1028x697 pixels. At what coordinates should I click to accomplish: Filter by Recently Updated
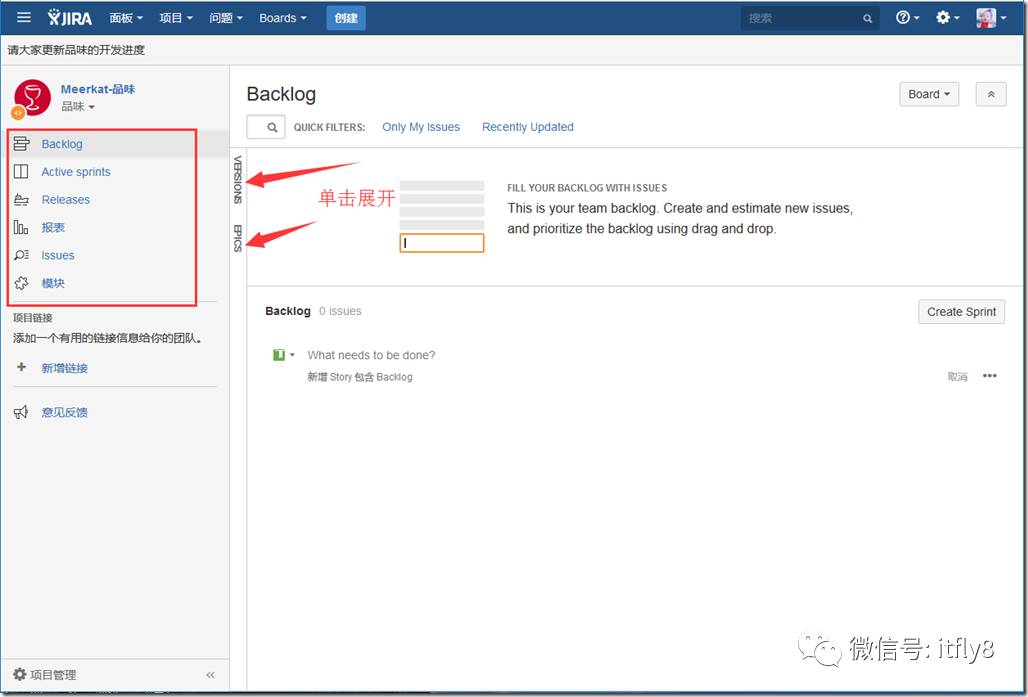coord(528,127)
